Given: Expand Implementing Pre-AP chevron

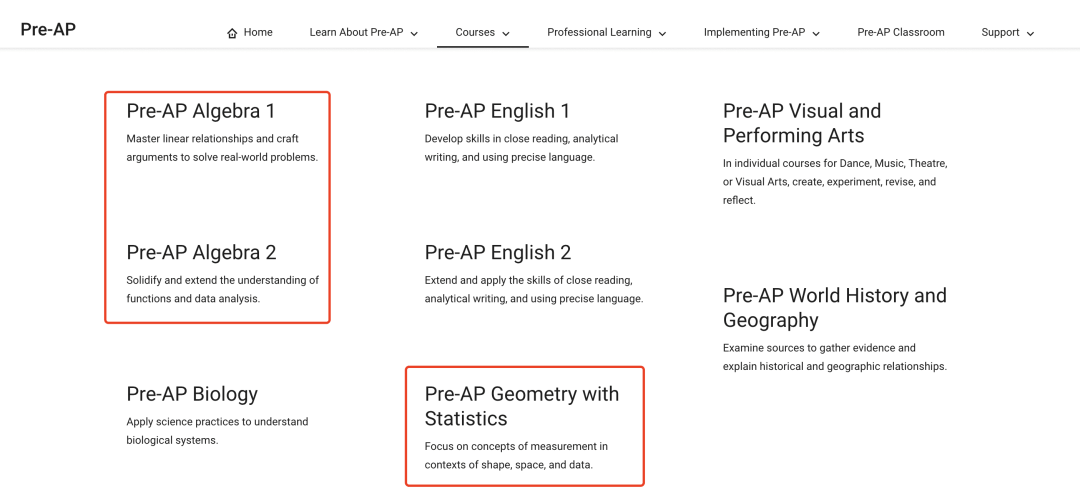Looking at the screenshot, I should click(x=816, y=33).
